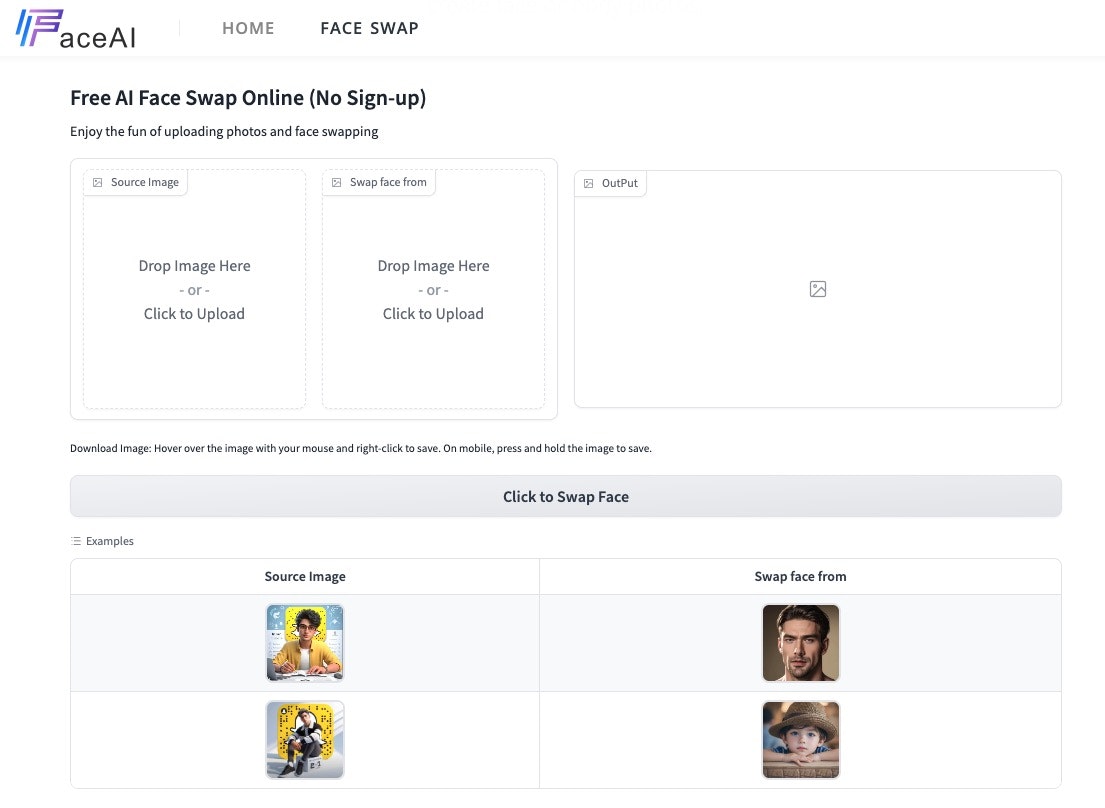Click the placeholder image icon in OutPut

click(818, 289)
